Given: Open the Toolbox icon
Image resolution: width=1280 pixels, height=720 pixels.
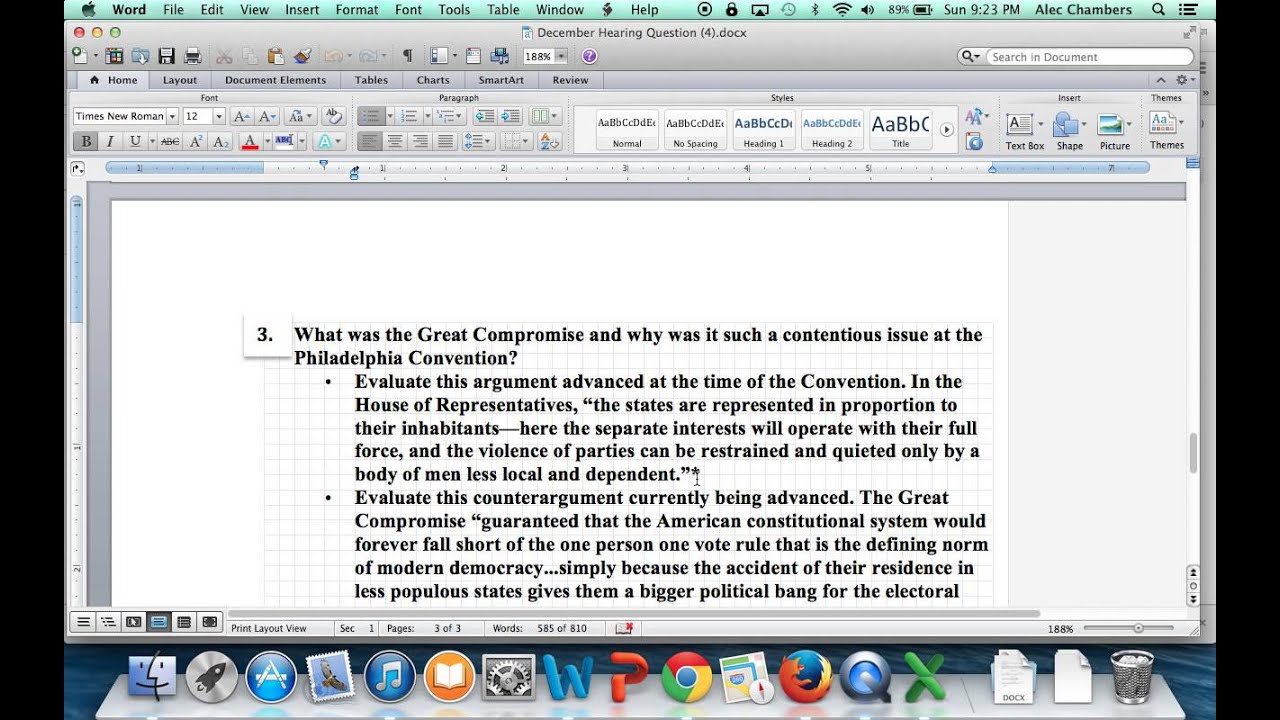Looking at the screenshot, I should (473, 56).
